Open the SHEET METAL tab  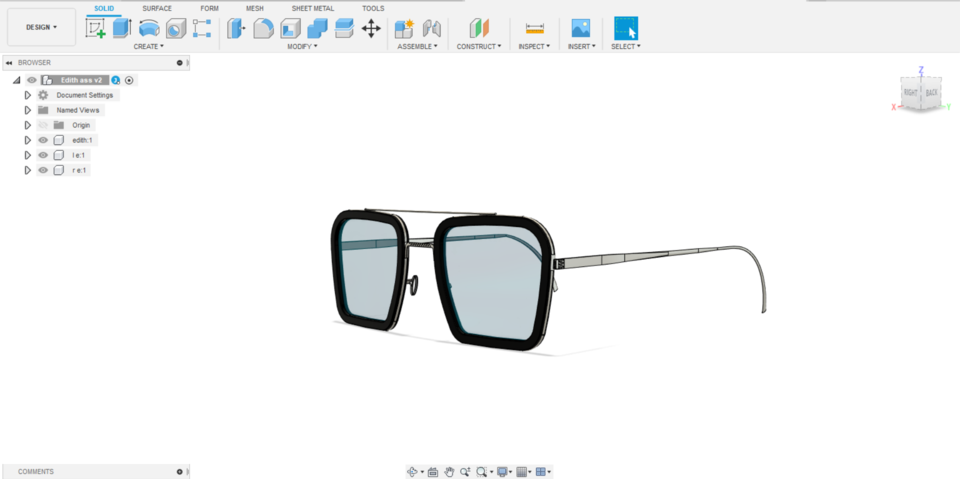312,8
